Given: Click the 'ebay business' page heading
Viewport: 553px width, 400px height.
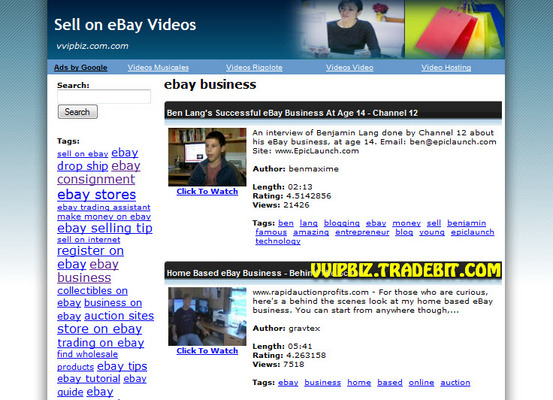Looking at the screenshot, I should pos(210,84).
